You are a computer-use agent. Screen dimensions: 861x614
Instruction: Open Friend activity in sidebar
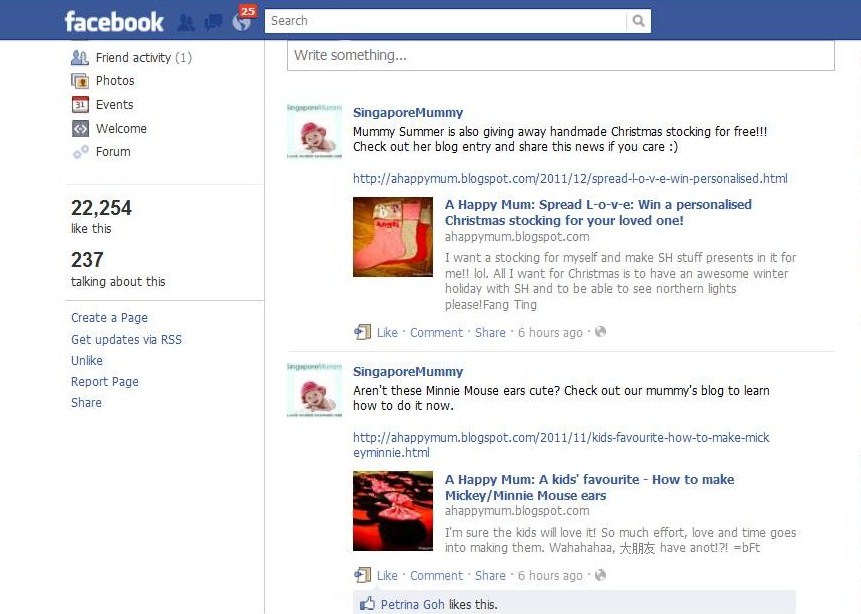point(143,58)
